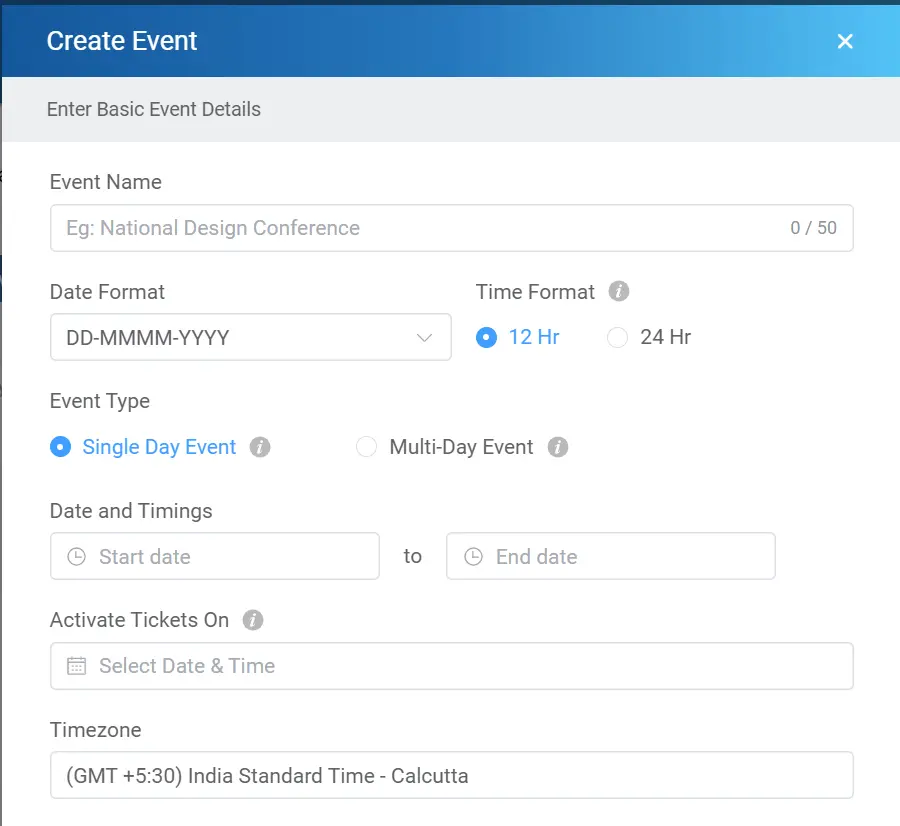Click the 0 / 50 character counter
The width and height of the screenshot is (900, 826).
813,228
